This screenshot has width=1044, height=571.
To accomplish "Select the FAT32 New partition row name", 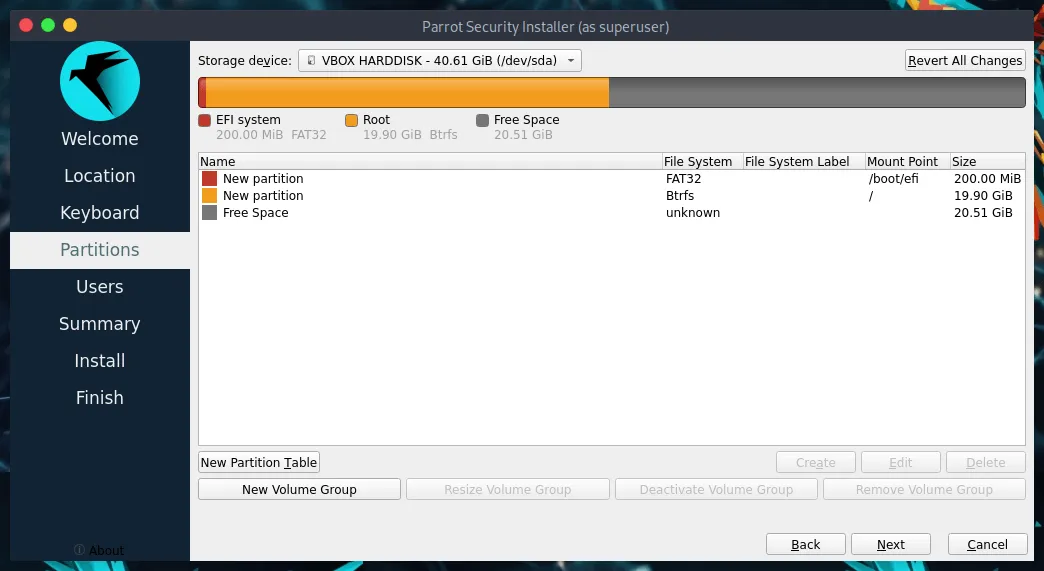I will pos(263,178).
